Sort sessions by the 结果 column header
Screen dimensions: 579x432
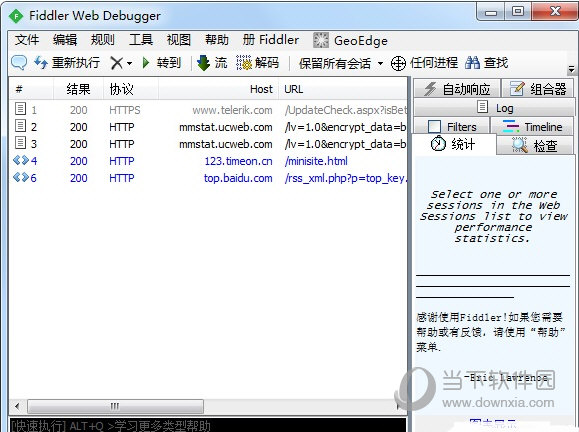pos(78,89)
